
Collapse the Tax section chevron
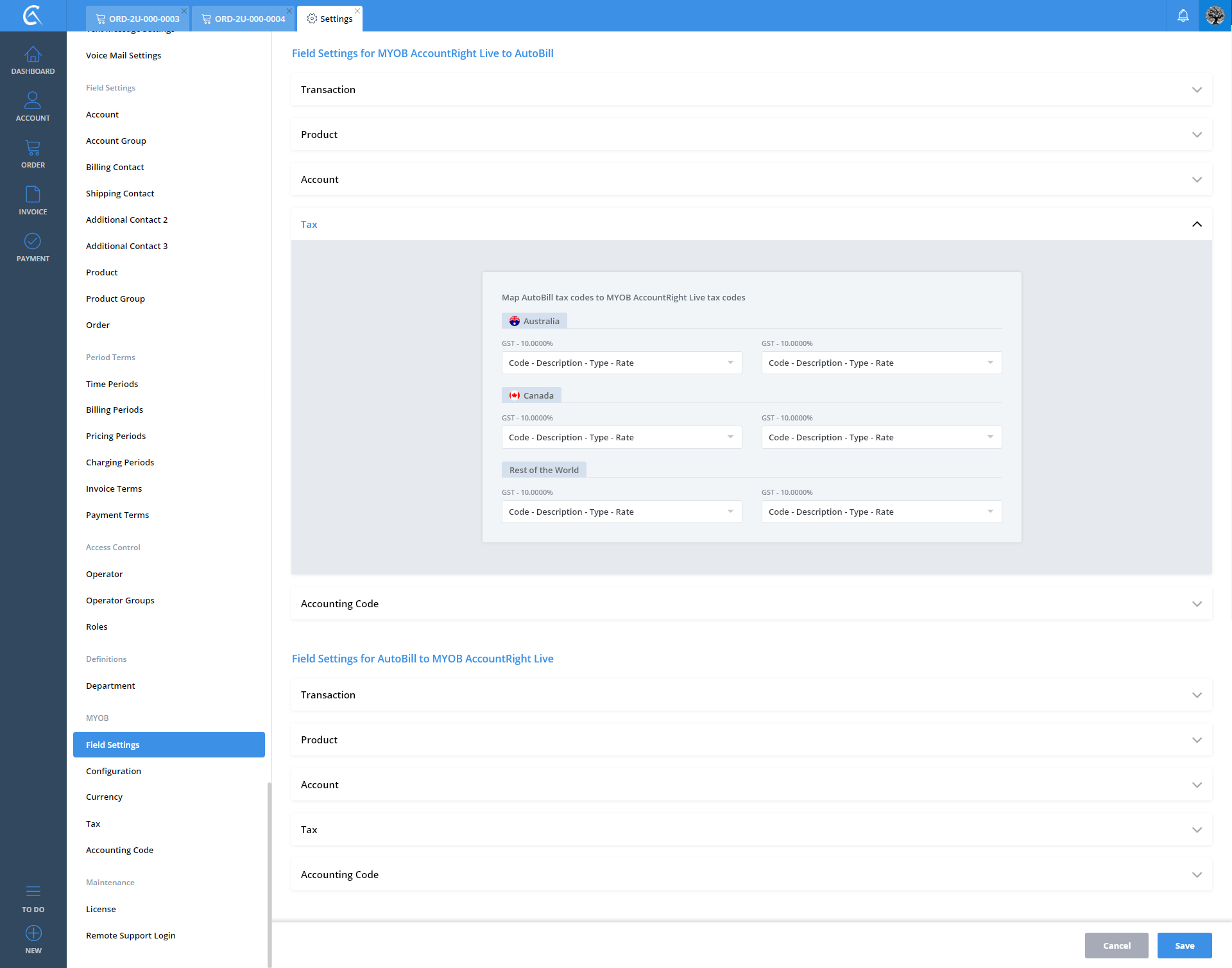point(1197,224)
